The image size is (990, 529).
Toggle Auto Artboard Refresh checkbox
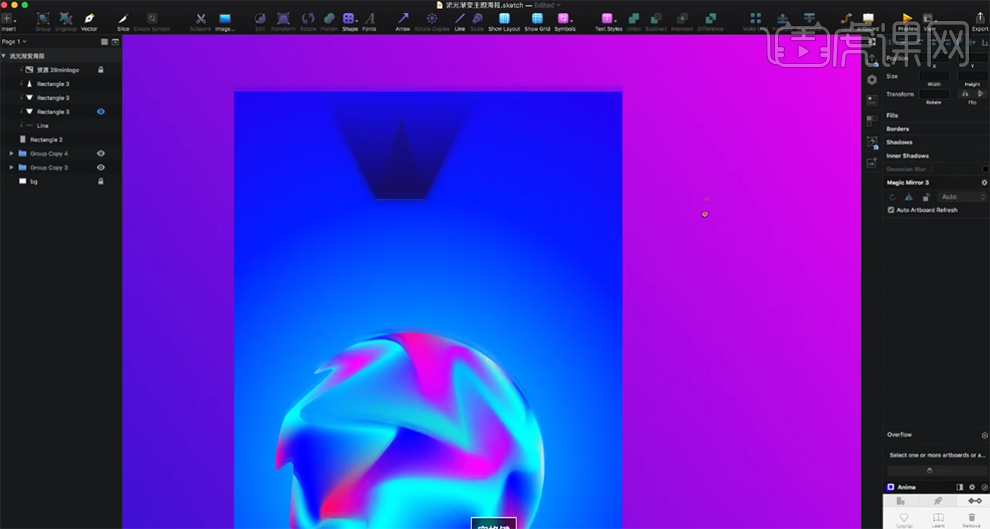pos(891,210)
